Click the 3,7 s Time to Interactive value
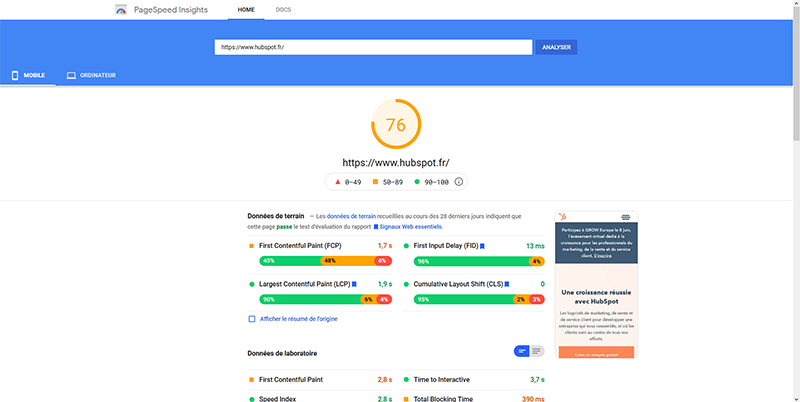 point(537,380)
